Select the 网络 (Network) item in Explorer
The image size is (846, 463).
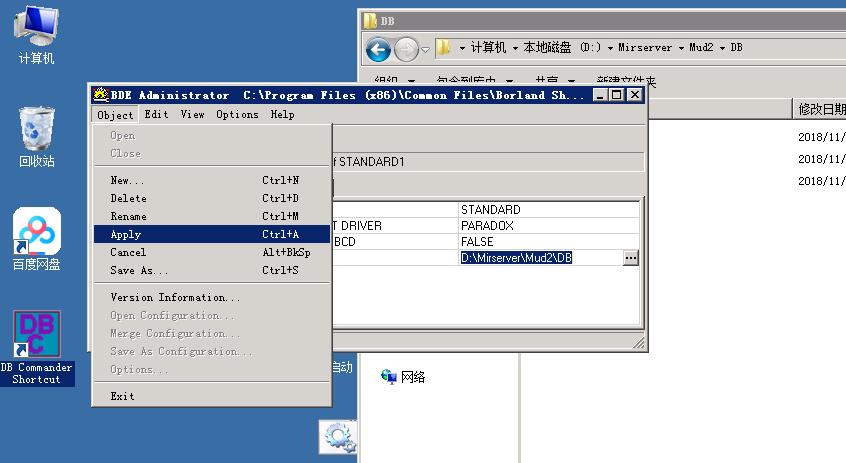412,377
